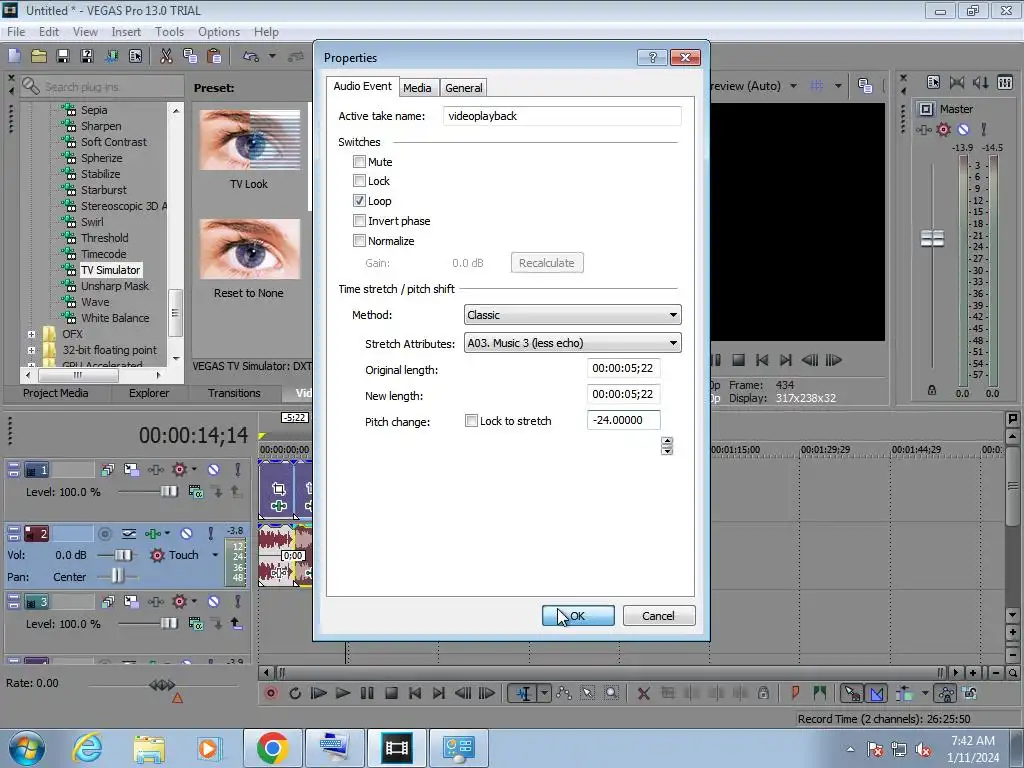Click Go to Start in timeline transport
This screenshot has height=768, width=1024.
coord(415,693)
